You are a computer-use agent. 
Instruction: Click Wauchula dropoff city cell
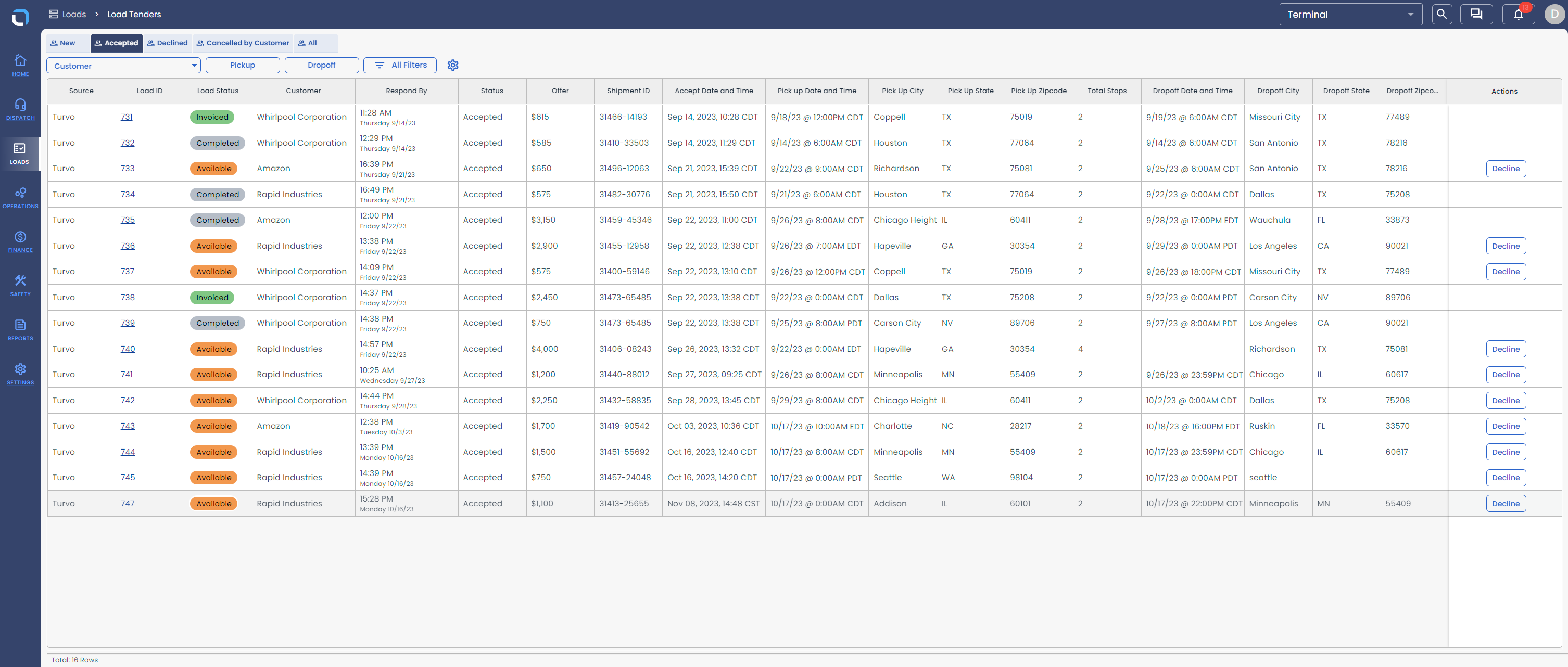(1278, 220)
